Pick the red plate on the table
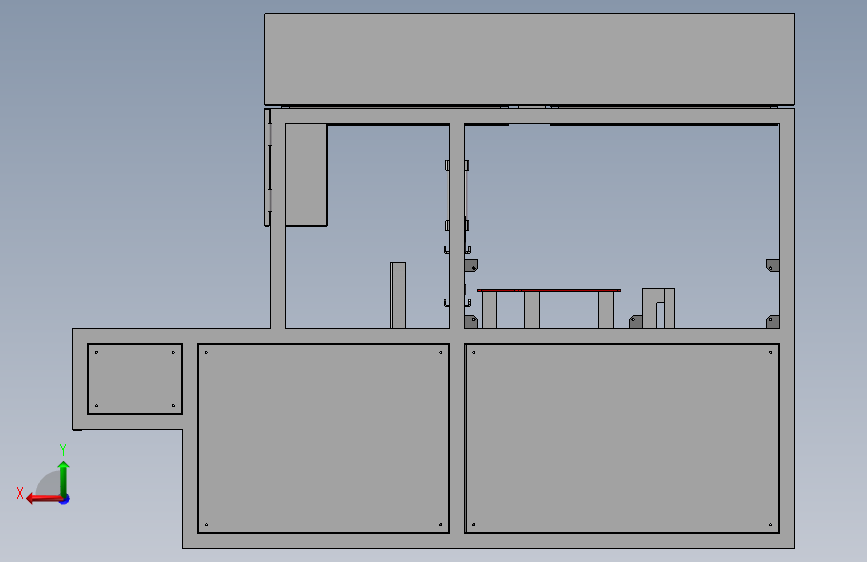Viewport: 867px width, 562px height. point(549,290)
